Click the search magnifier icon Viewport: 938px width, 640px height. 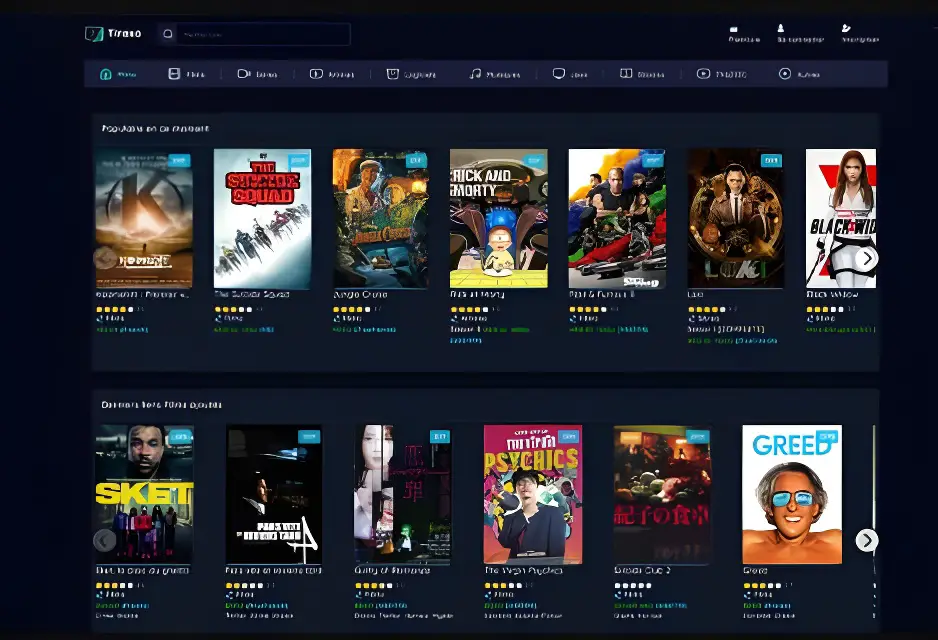click(x=168, y=34)
